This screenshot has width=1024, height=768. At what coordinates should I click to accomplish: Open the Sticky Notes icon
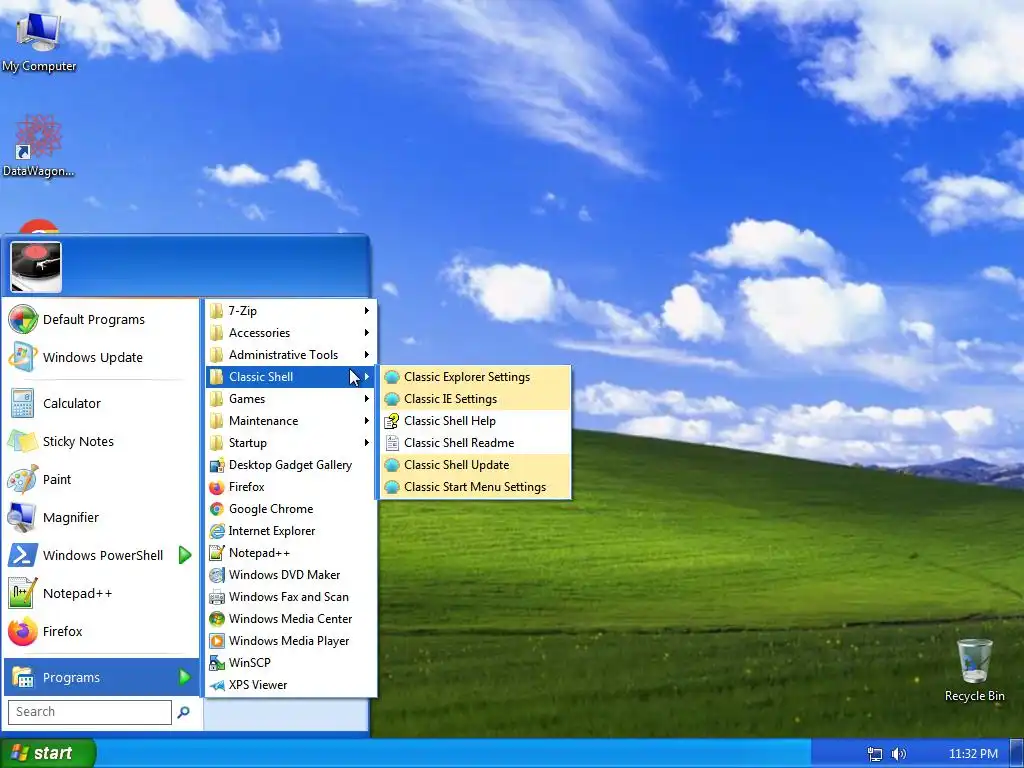tap(23, 441)
